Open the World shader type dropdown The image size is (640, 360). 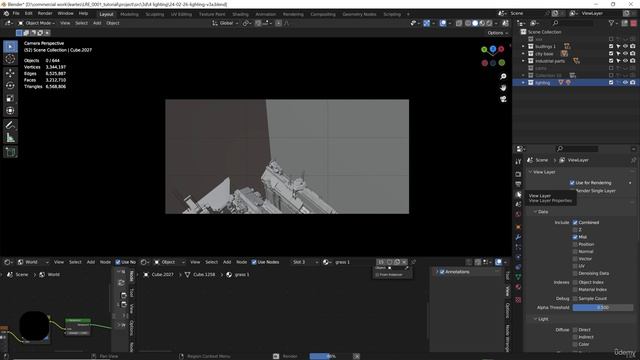pyautogui.click(x=33, y=262)
